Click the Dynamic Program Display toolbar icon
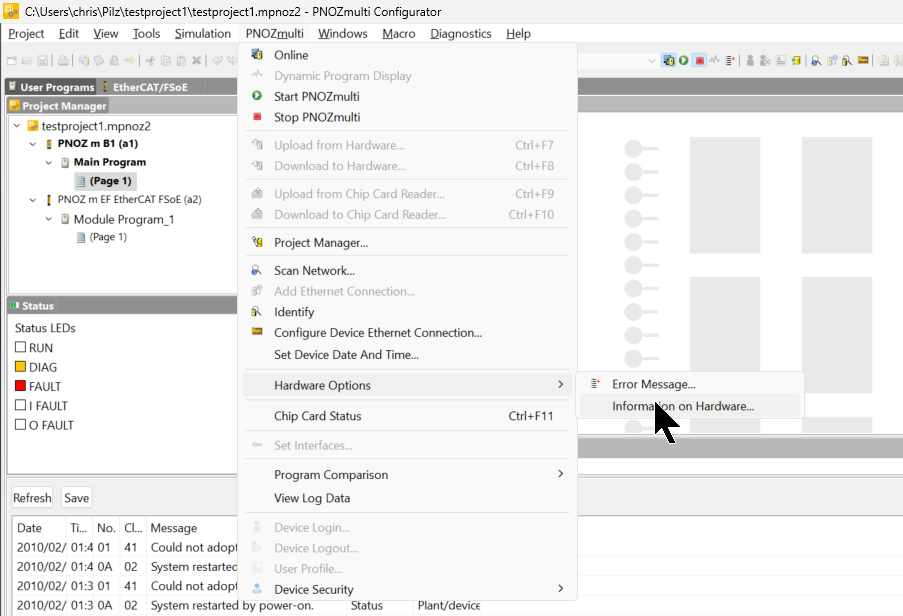Image resolution: width=903 pixels, height=616 pixels. tap(715, 59)
